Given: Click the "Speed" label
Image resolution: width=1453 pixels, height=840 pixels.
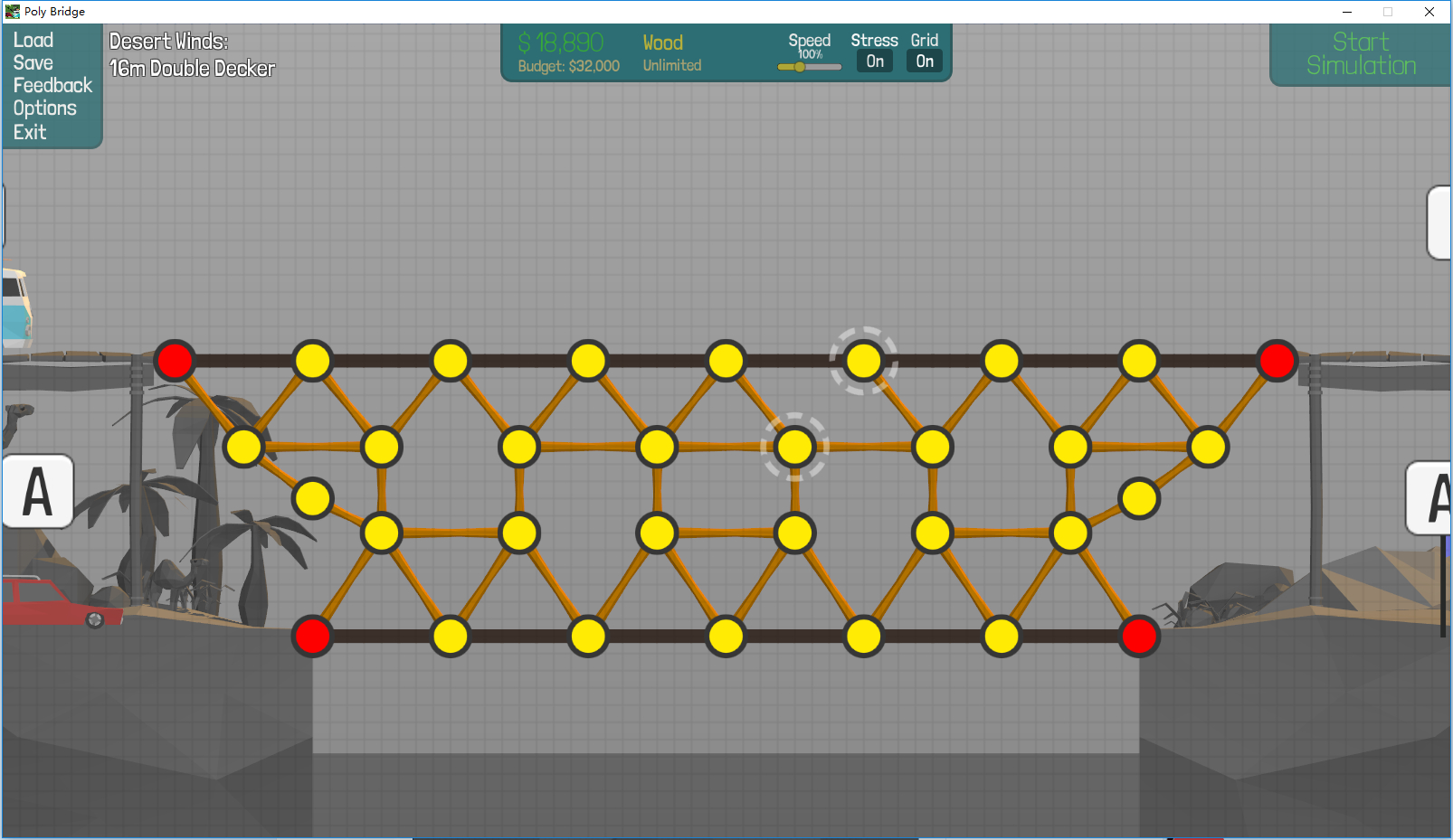Looking at the screenshot, I should tap(810, 41).
